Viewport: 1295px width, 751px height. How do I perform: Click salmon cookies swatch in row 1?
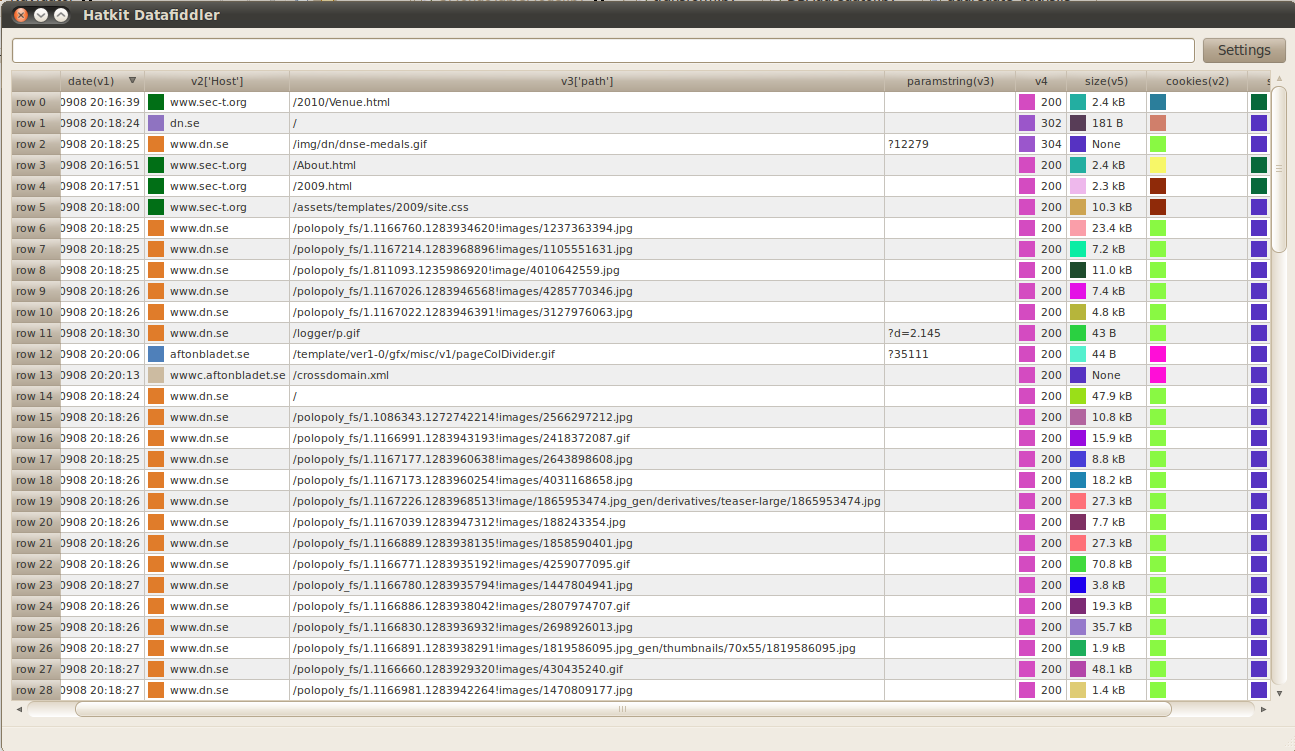click(1158, 123)
